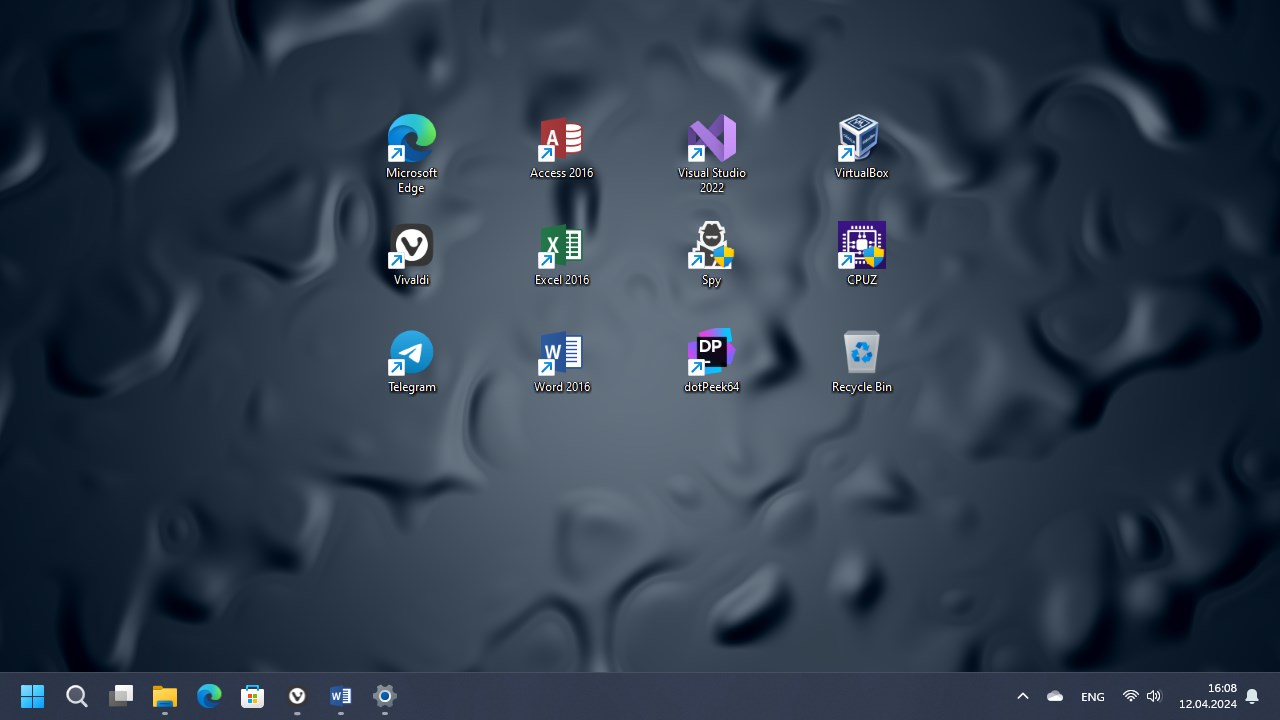Viewport: 1280px width, 720px height.
Task: Switch to Word on the taskbar
Action: [341, 696]
